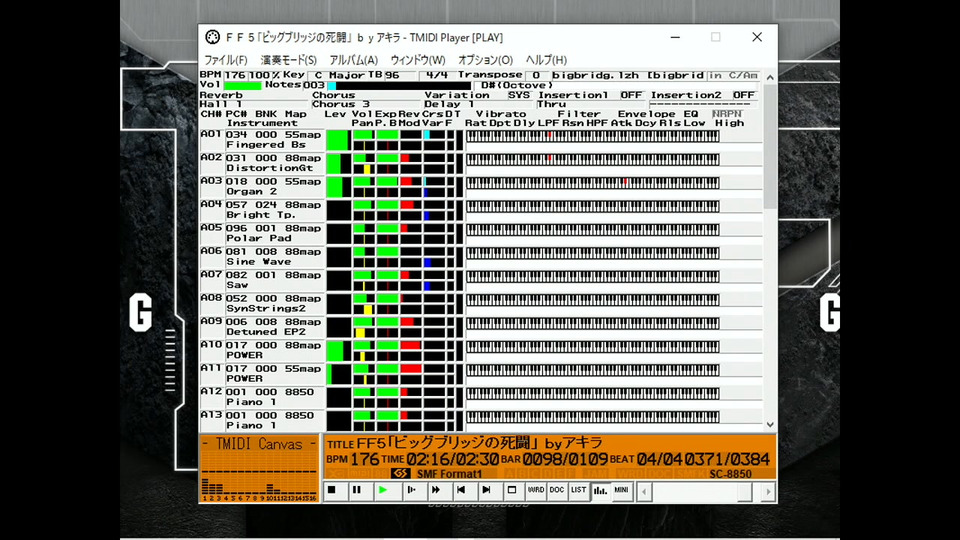This screenshot has width=960, height=540.
Task: Click the A01 green level meter
Action: coord(337,140)
